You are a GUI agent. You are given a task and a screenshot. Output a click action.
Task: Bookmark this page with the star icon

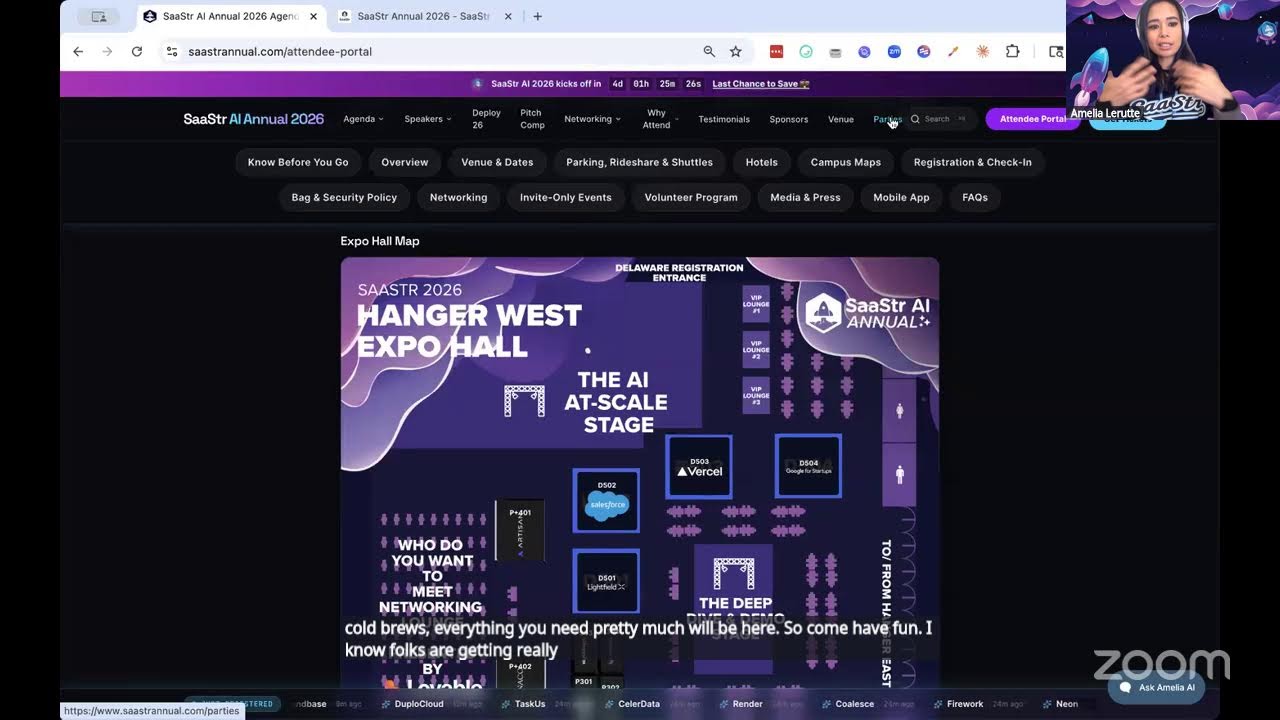coord(736,51)
